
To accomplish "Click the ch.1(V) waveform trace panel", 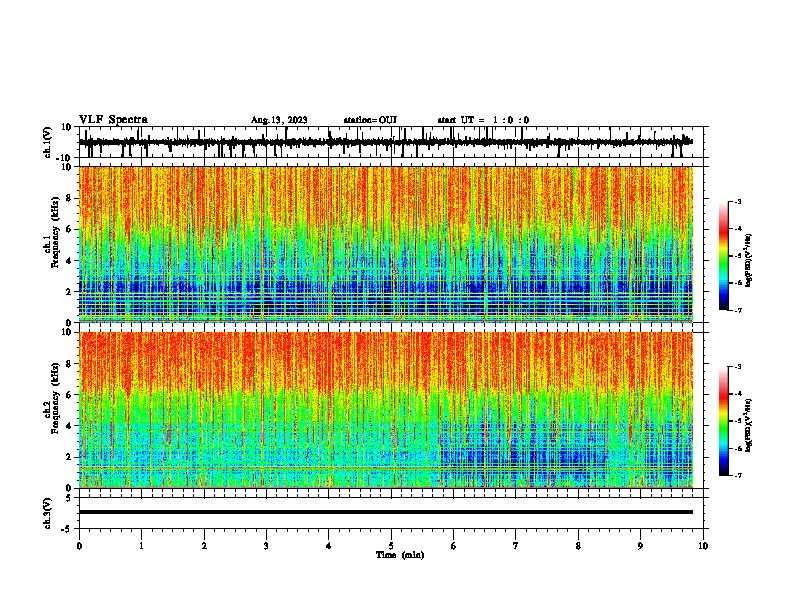I will pos(393,142).
